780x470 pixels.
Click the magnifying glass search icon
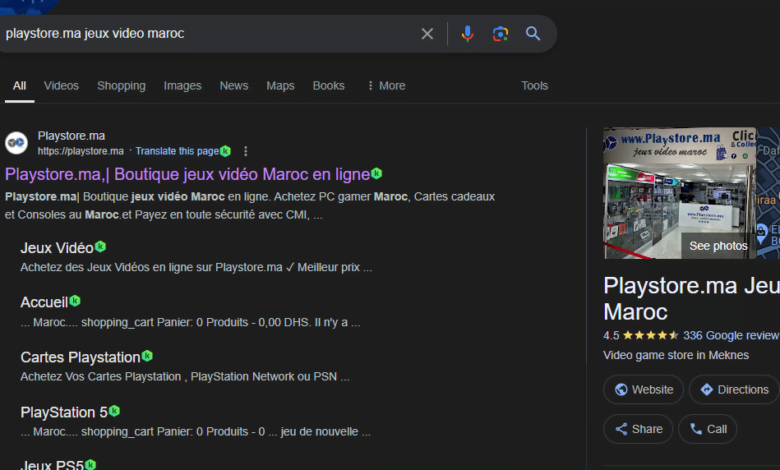click(533, 34)
